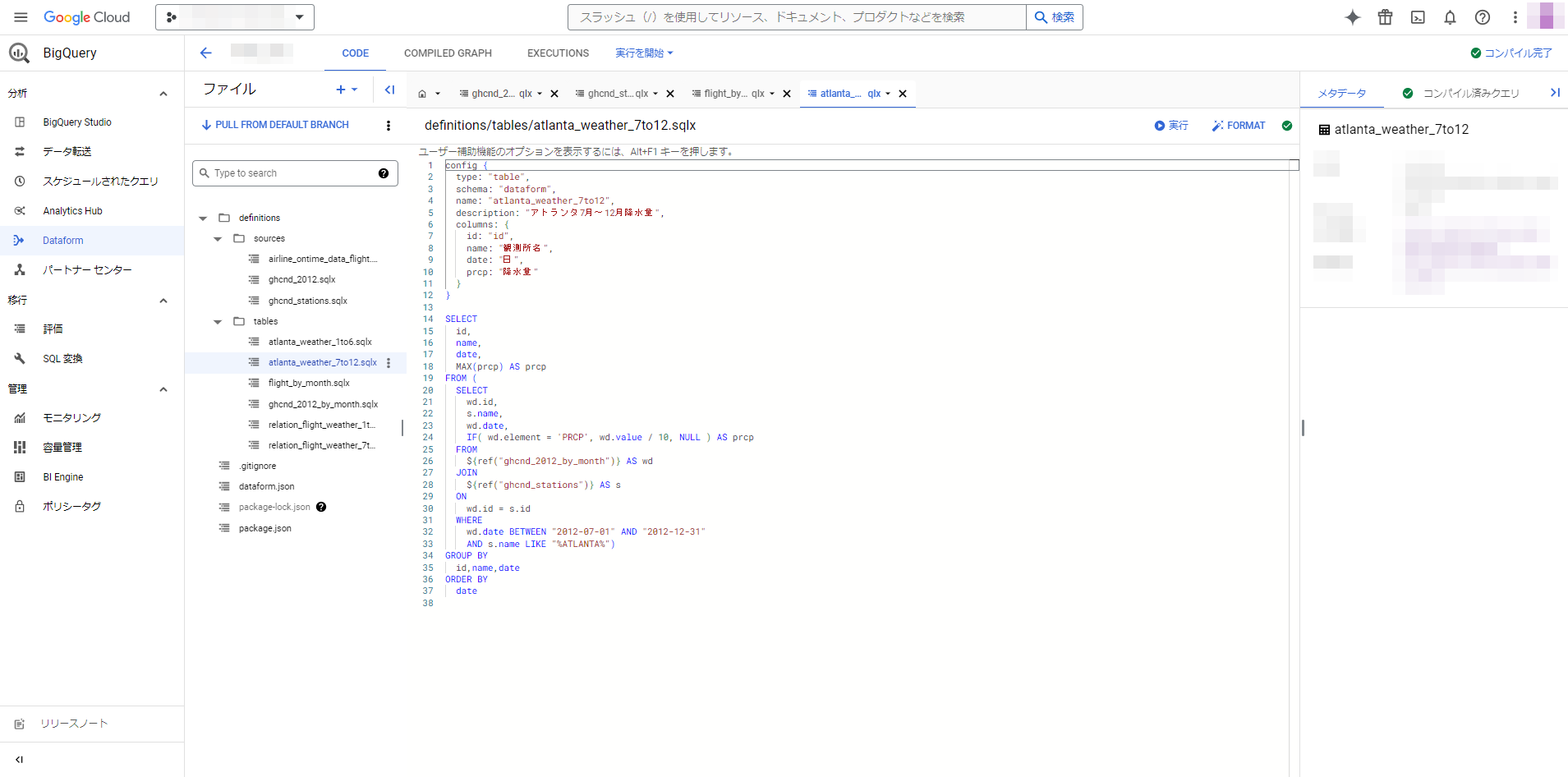The image size is (1568, 777).
Task: Click the 実行 run button
Action: (1171, 126)
